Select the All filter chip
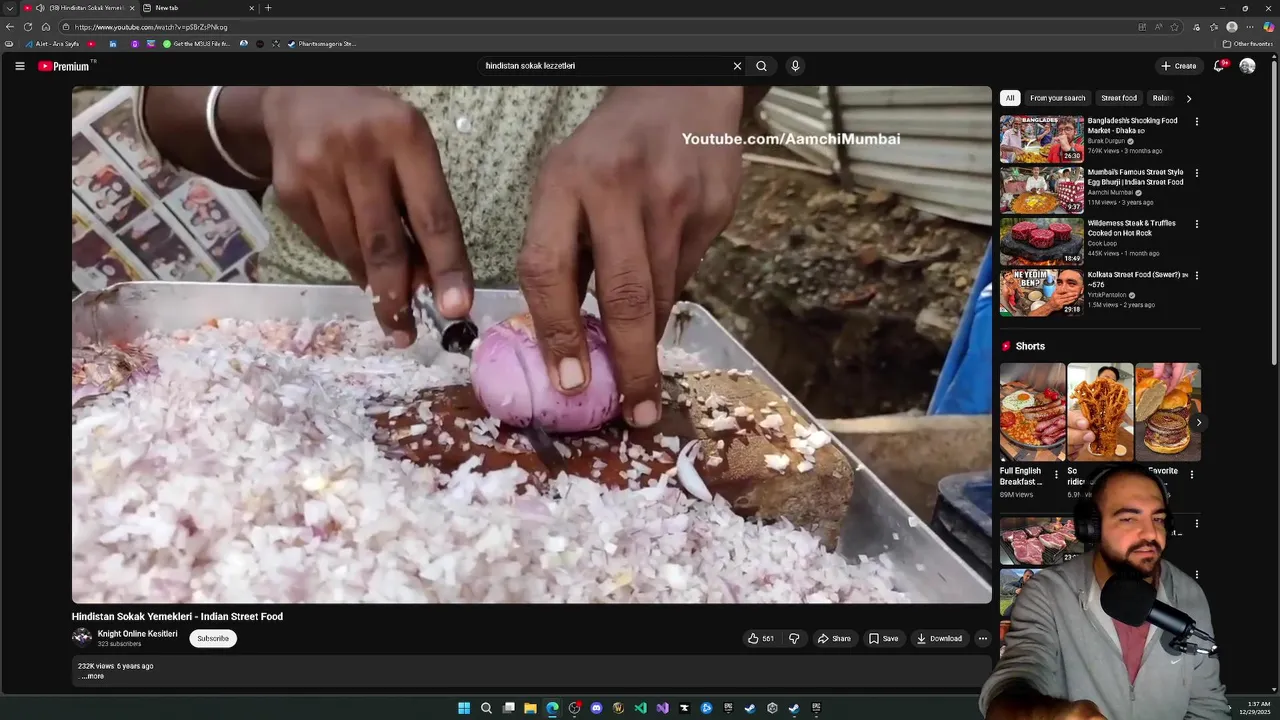Screen dimensions: 1280x720 [1010, 98]
